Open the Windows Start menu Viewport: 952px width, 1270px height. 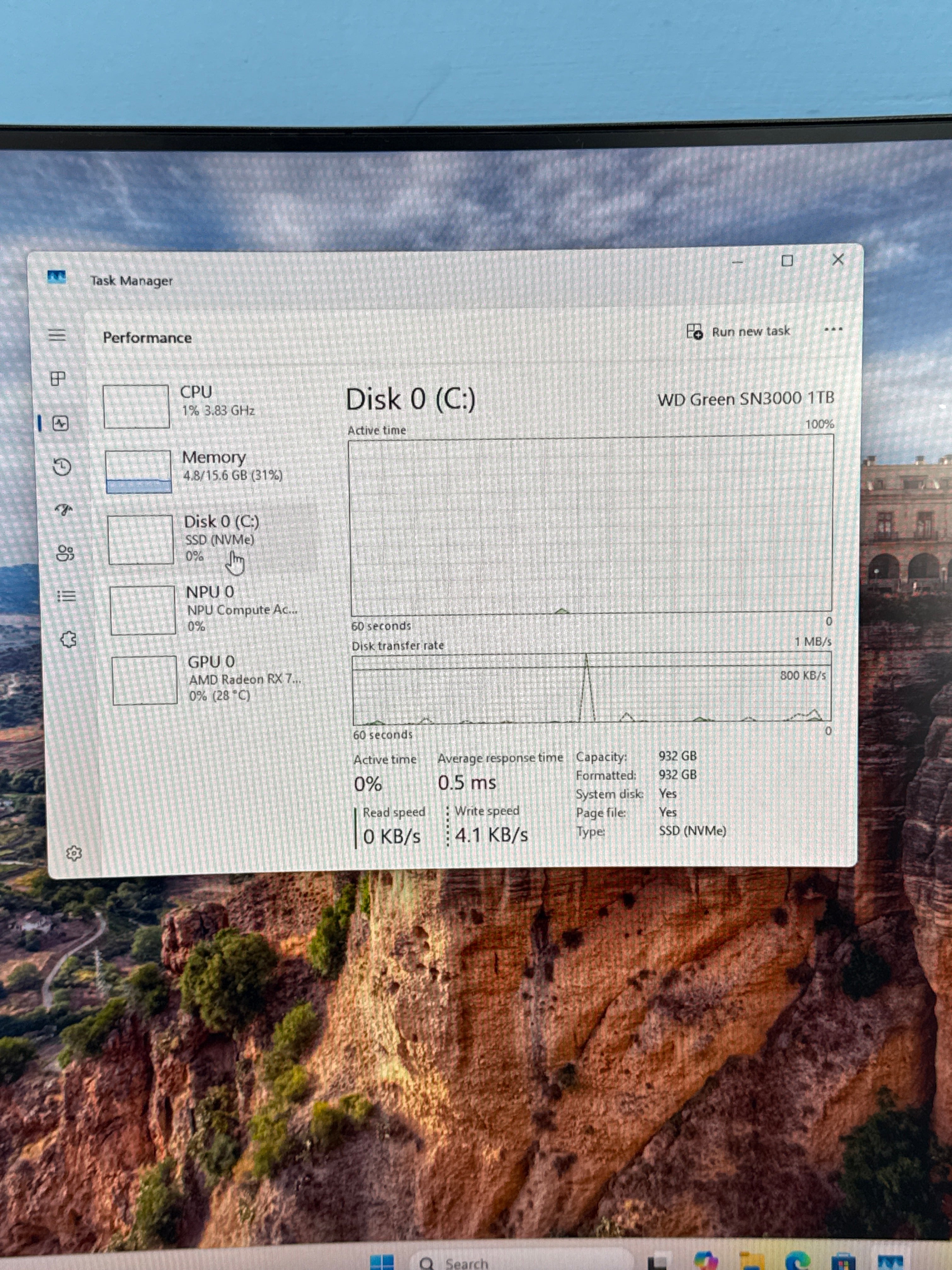pyautogui.click(x=382, y=1262)
